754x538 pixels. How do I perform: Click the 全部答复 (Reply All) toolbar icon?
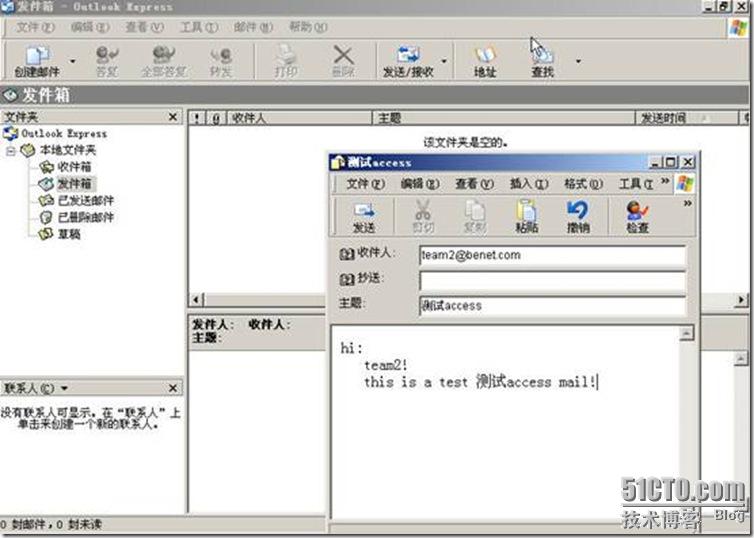click(x=163, y=62)
